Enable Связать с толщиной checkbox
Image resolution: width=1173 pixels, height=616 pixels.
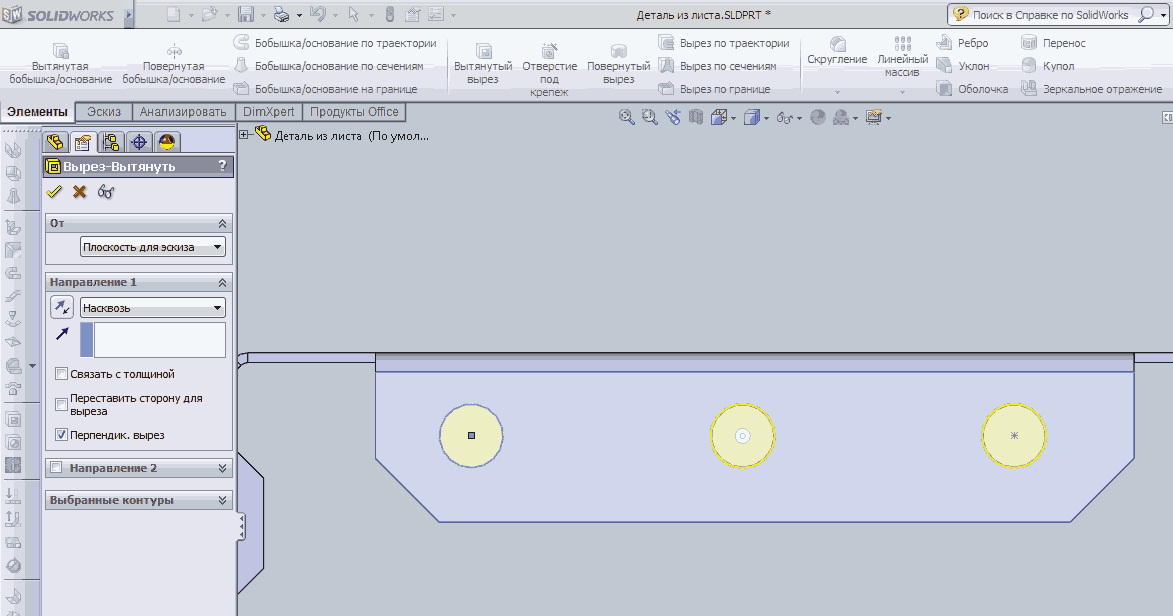(61, 373)
